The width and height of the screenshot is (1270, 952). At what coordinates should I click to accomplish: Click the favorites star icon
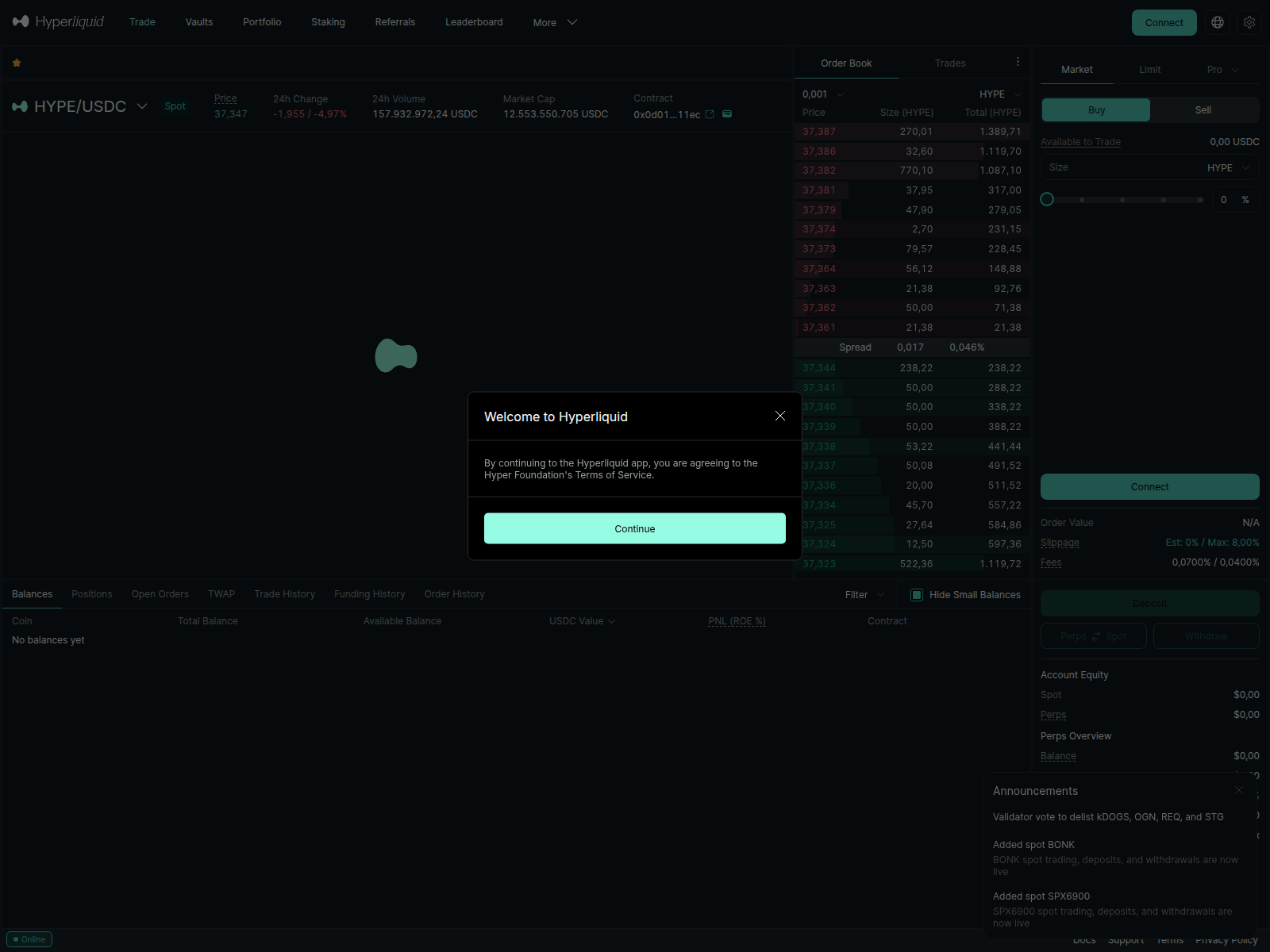pyautogui.click(x=17, y=63)
